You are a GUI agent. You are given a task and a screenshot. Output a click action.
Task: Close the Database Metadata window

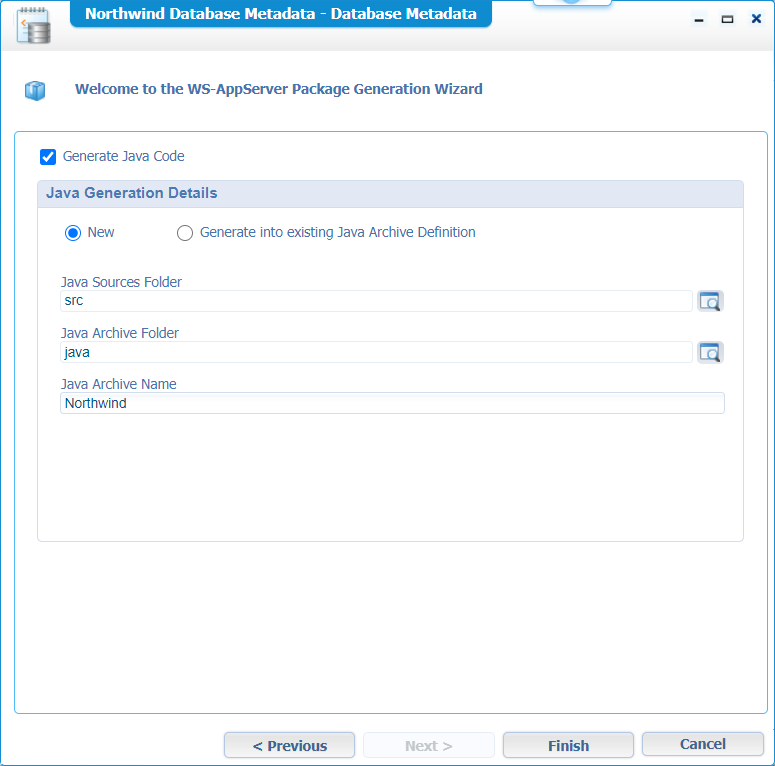[756, 19]
